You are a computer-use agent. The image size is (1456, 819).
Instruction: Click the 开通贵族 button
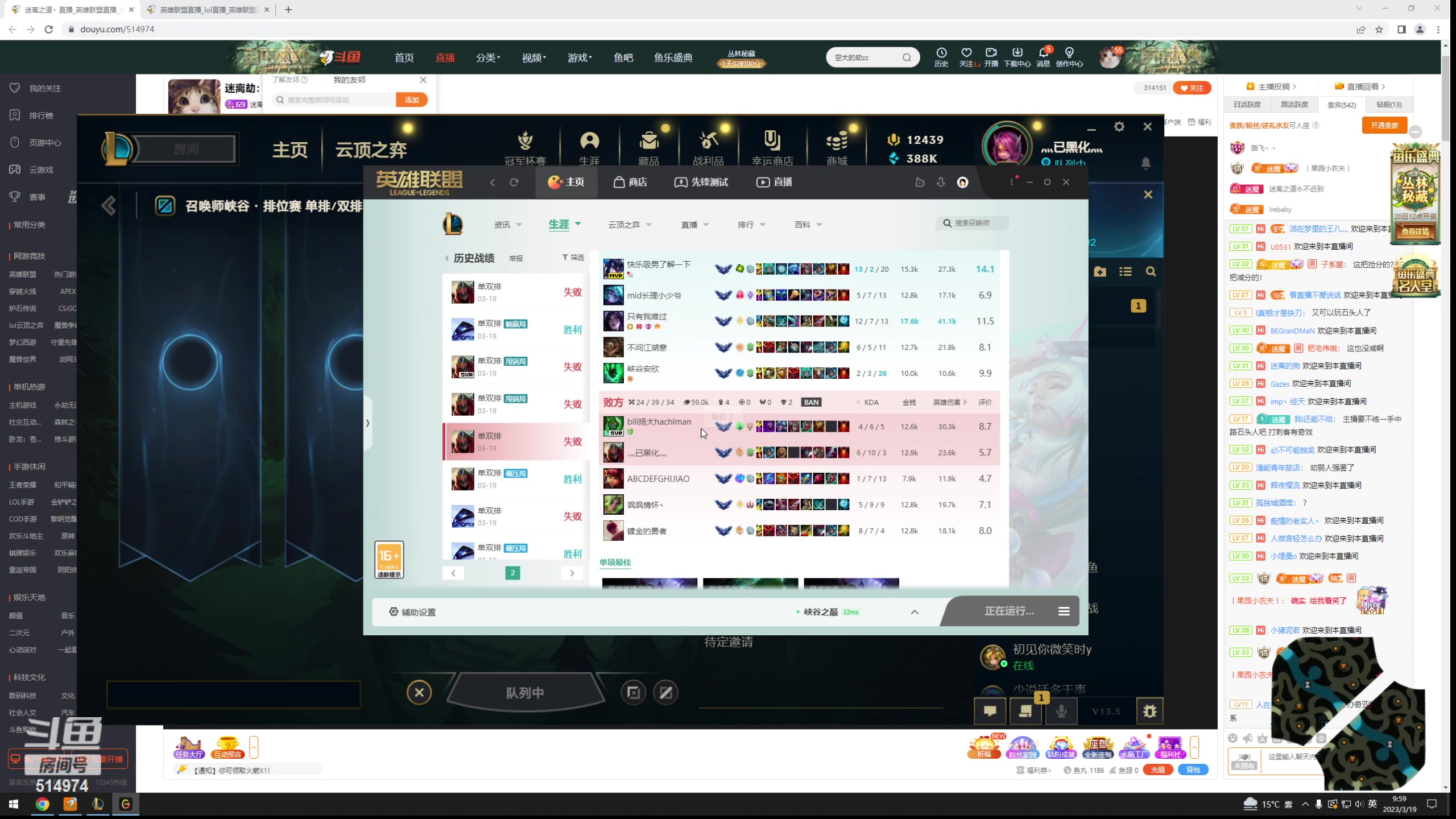click(1384, 125)
